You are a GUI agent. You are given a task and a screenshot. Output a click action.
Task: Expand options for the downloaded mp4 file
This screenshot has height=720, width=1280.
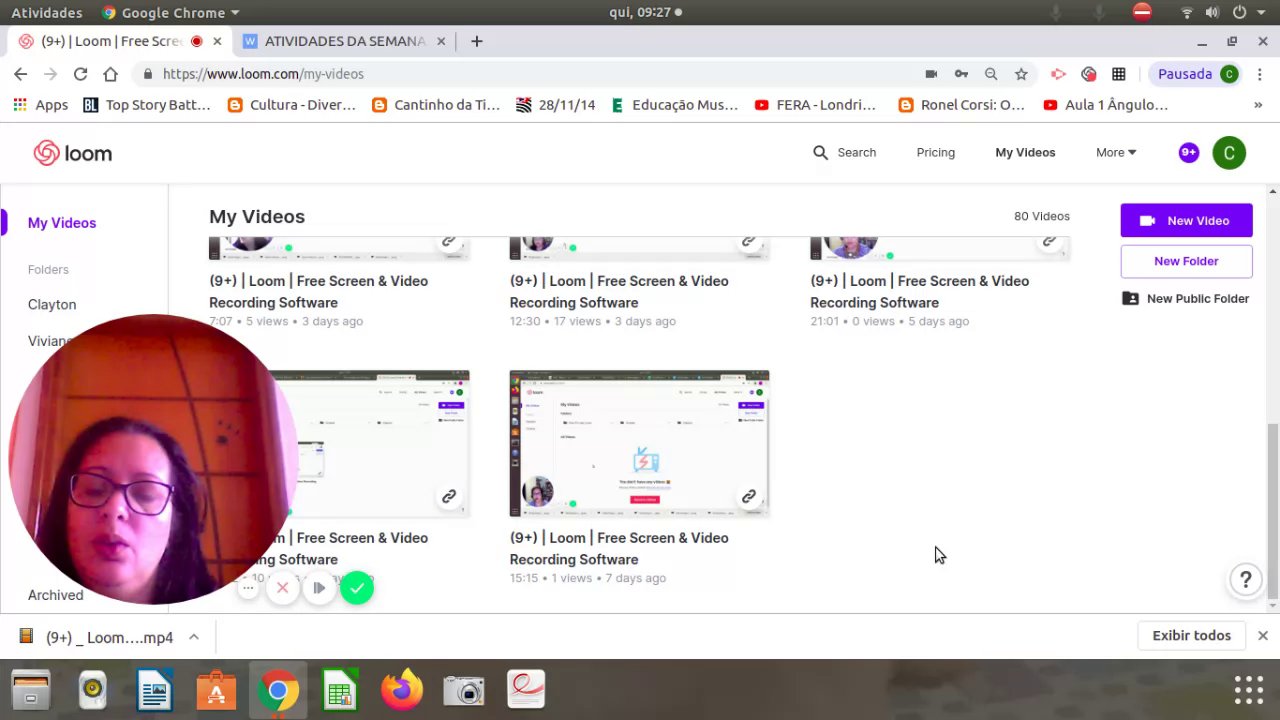point(194,637)
